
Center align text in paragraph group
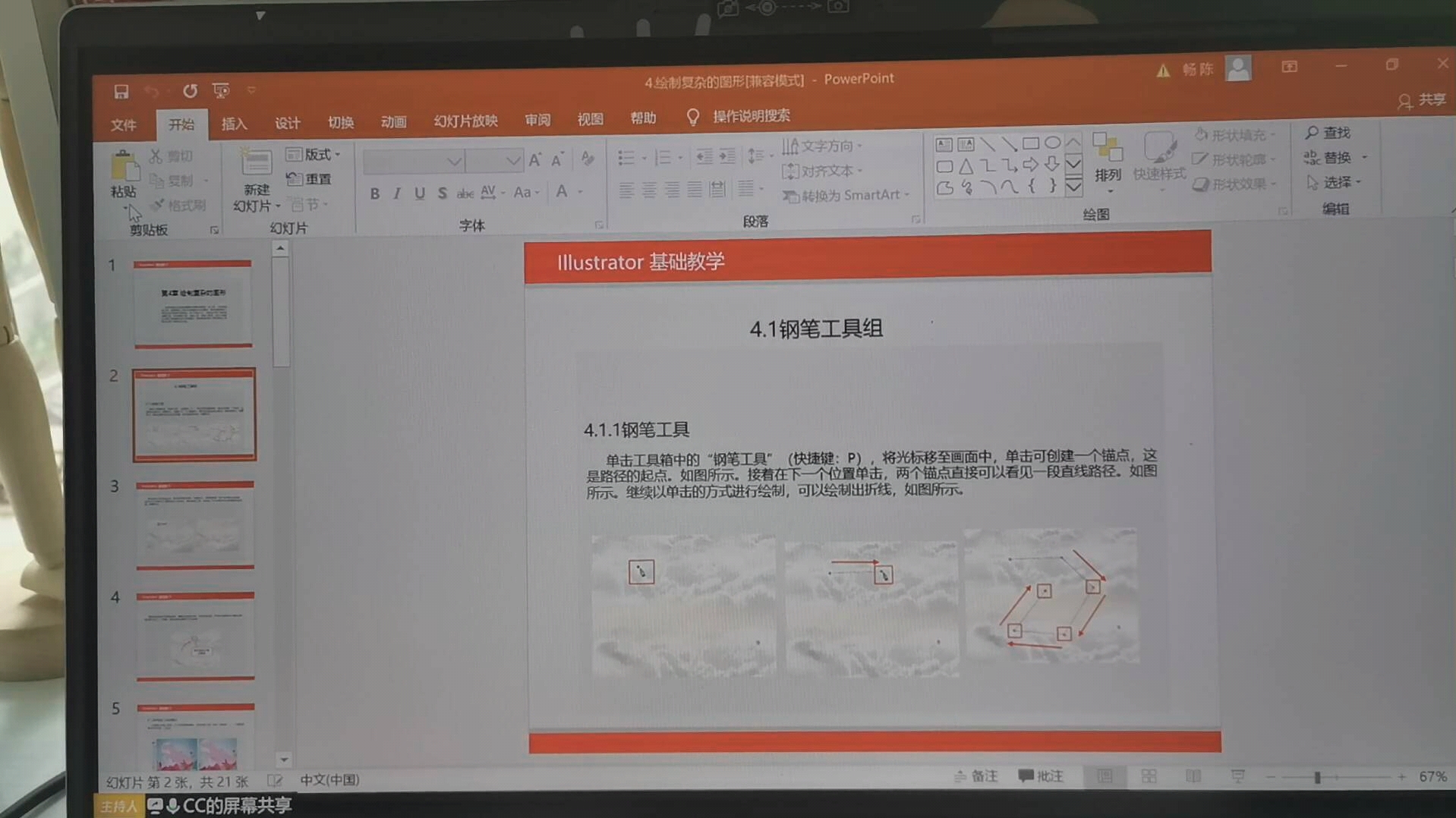pyautogui.click(x=649, y=190)
